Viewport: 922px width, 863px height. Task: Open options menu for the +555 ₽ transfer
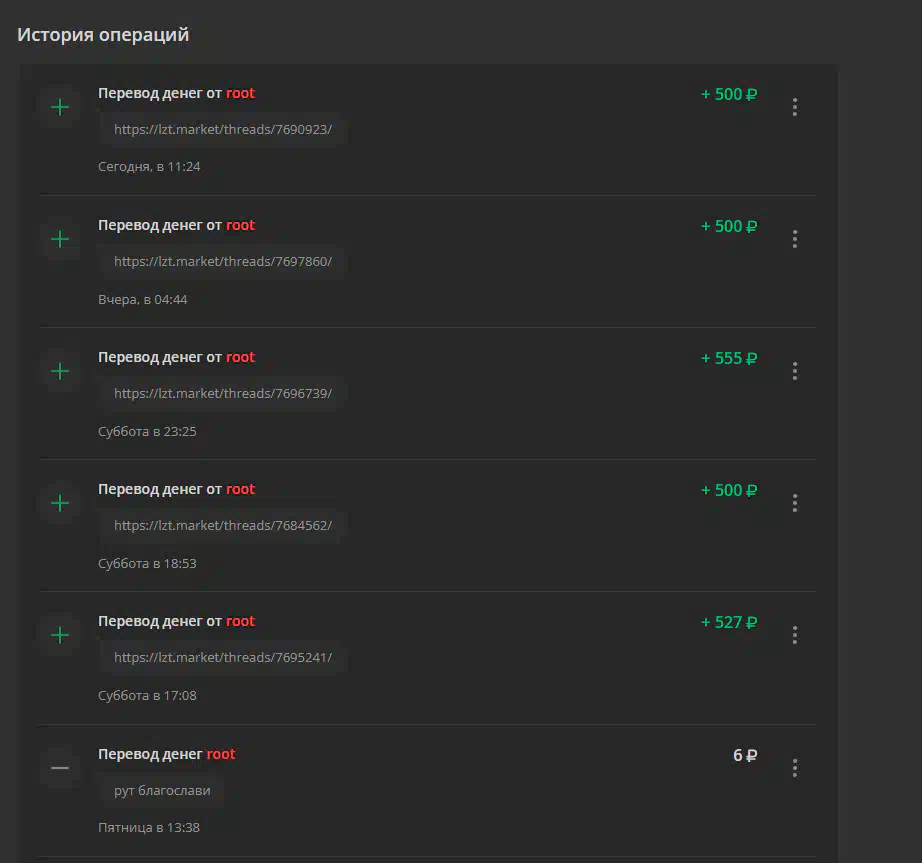pos(794,371)
